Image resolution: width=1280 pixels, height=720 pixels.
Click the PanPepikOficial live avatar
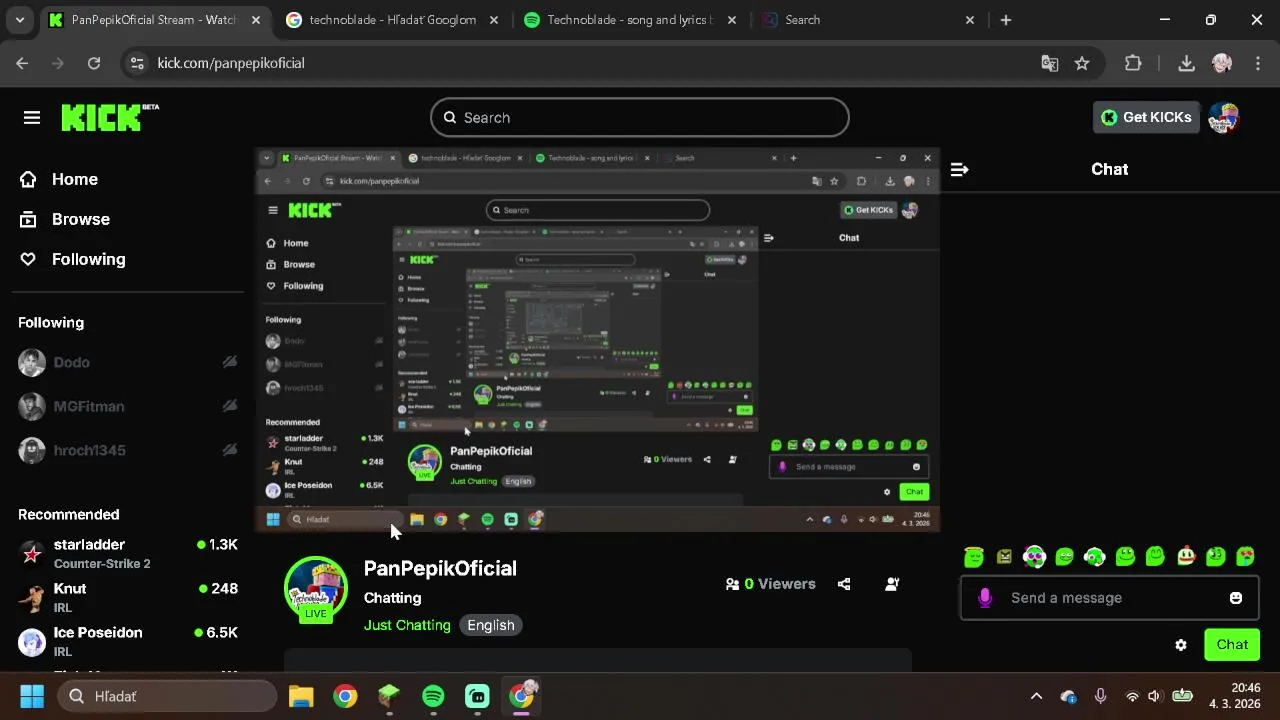(x=316, y=589)
